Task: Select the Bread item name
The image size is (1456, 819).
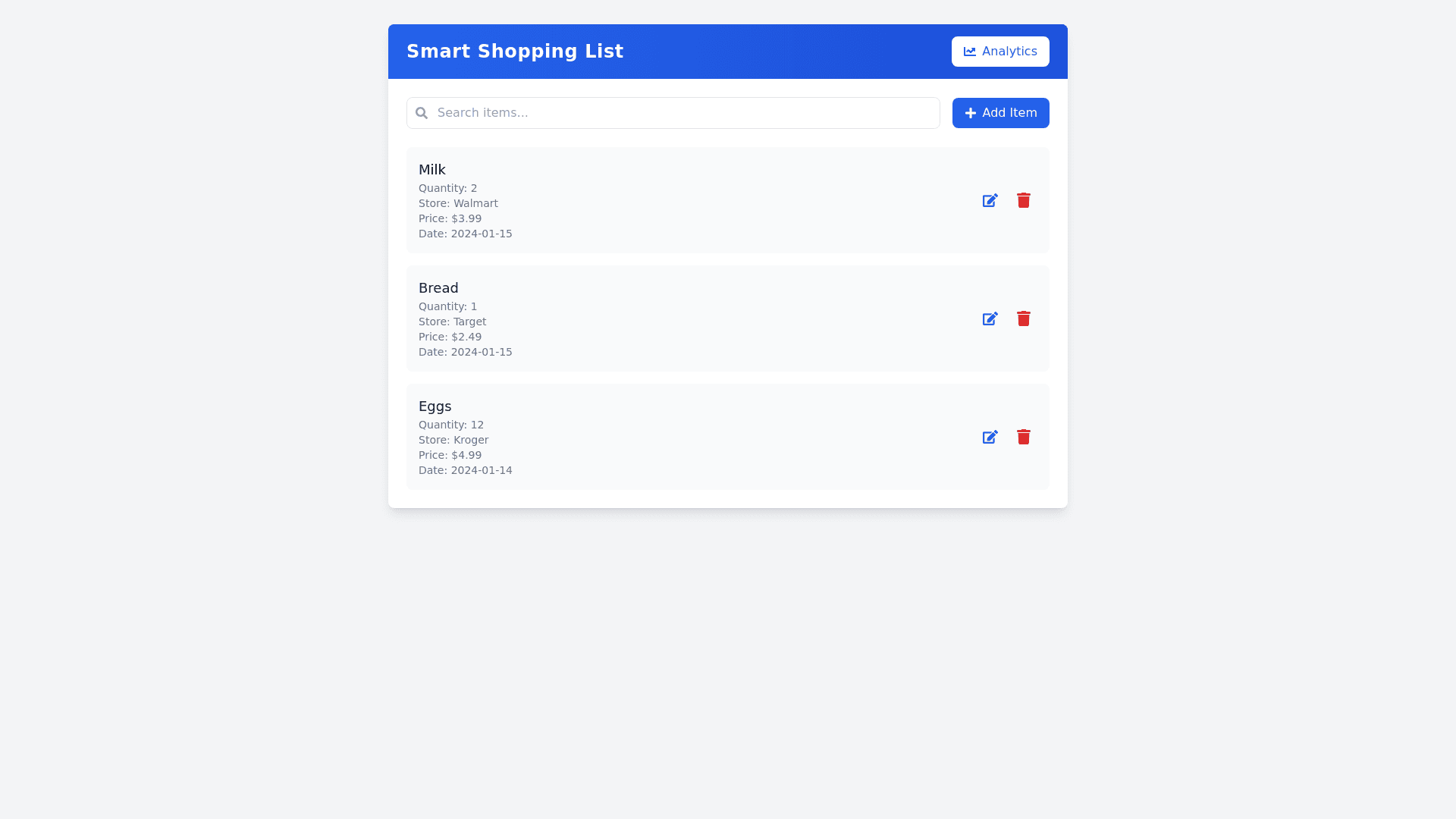Action: coord(438,288)
